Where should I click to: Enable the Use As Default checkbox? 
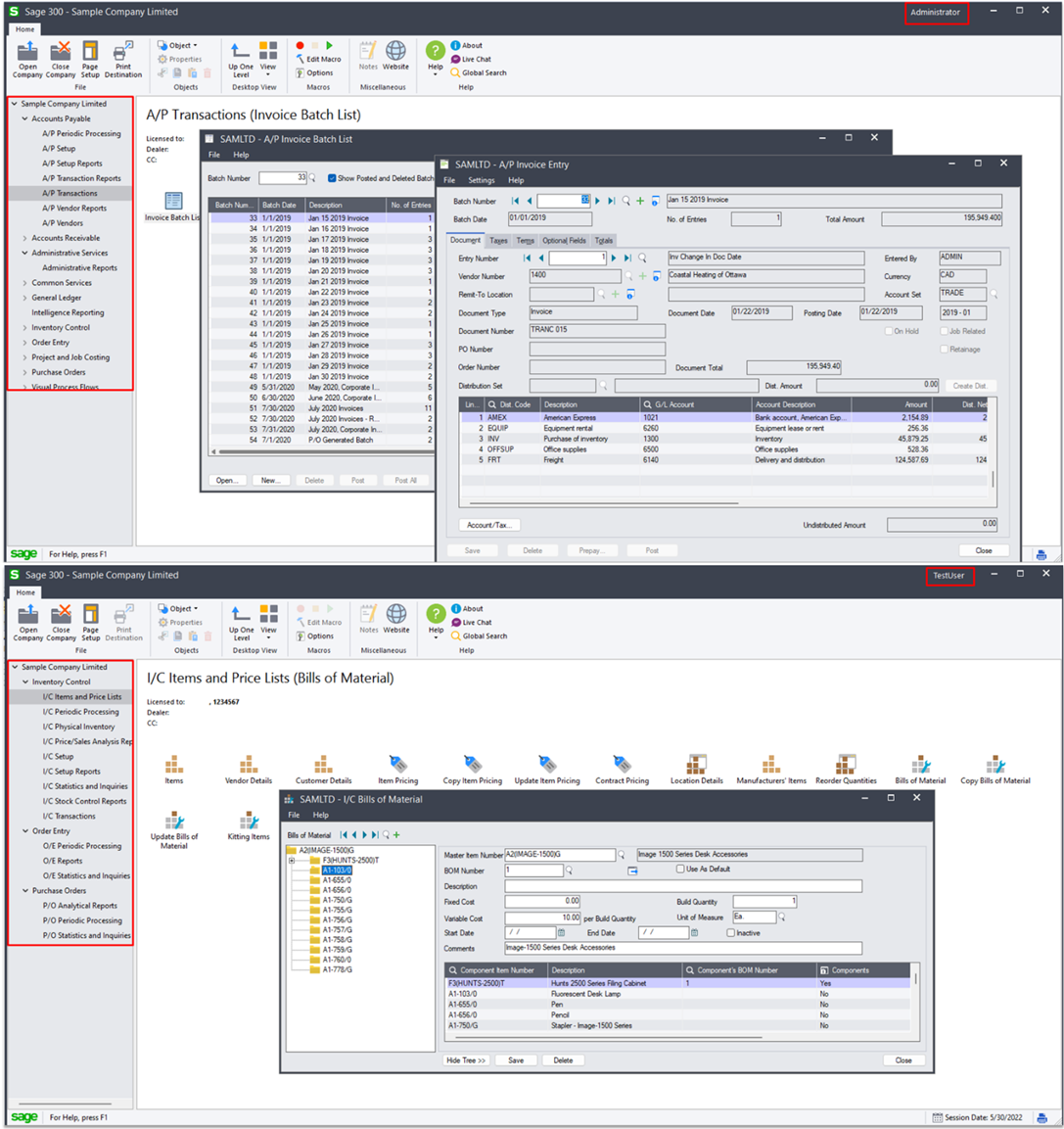click(680, 870)
